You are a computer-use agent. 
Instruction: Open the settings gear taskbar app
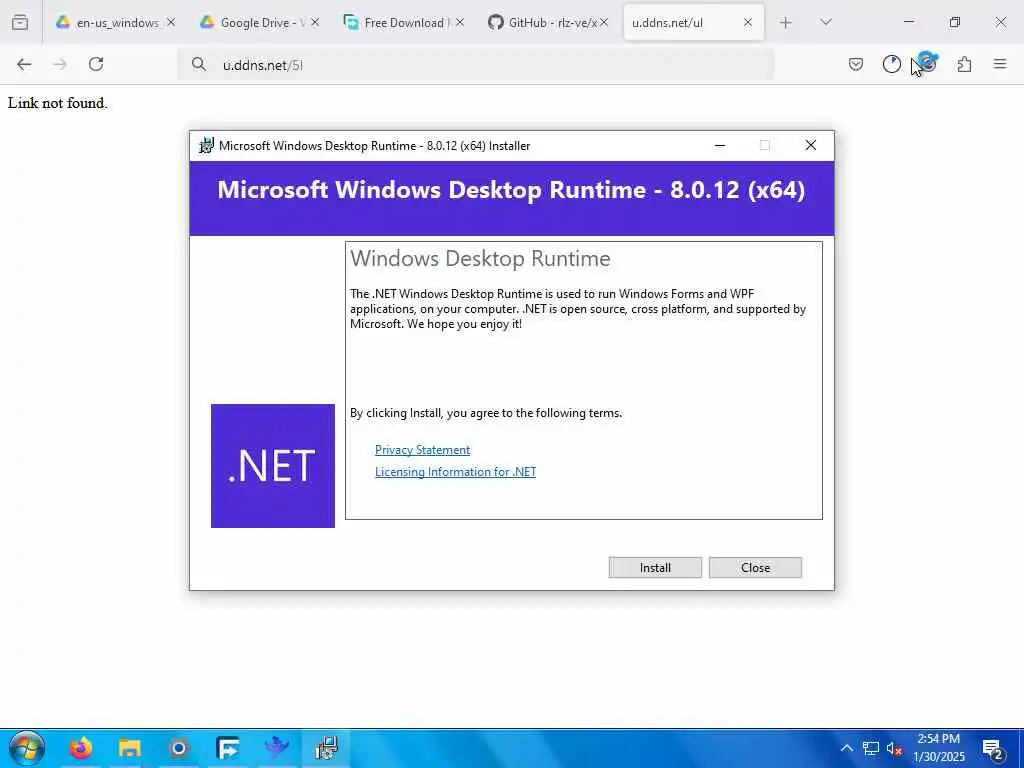(x=179, y=748)
